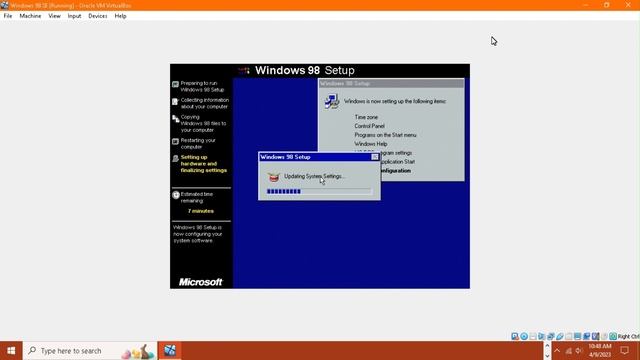Viewport: 640px width, 360px height.
Task: Click the host key arrow indicator
Action: click(613, 336)
